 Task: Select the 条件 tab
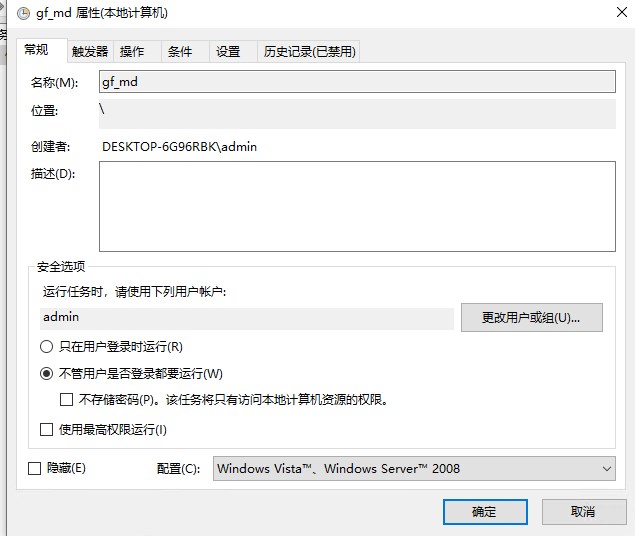coord(180,52)
